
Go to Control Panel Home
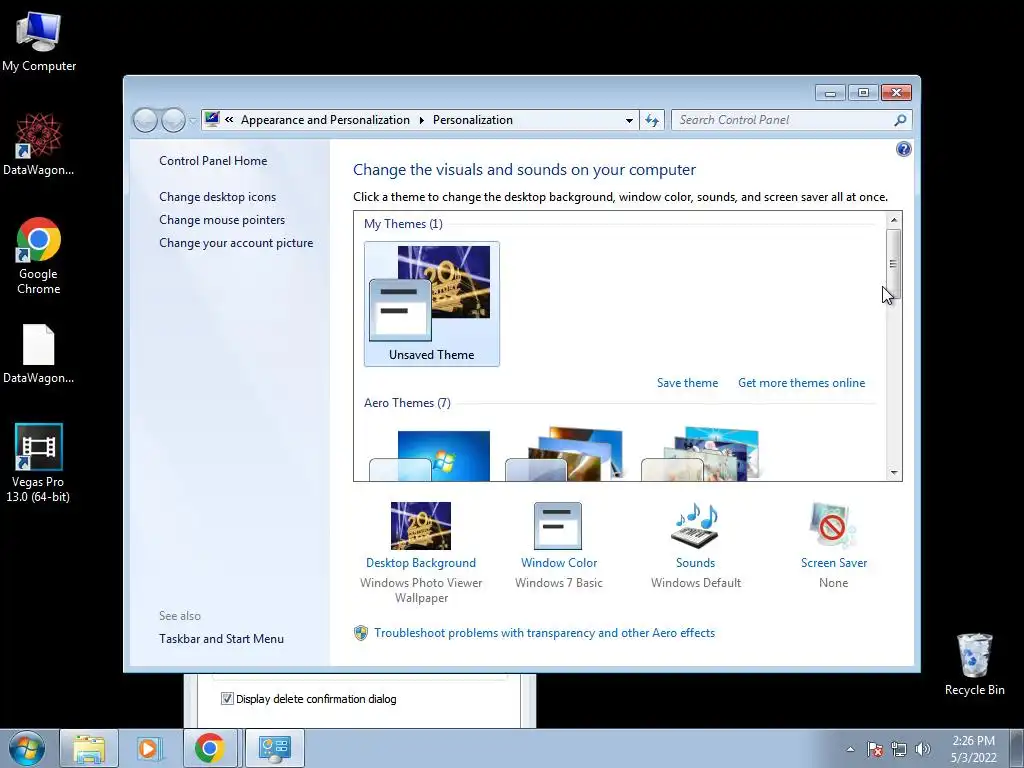pyautogui.click(x=213, y=161)
